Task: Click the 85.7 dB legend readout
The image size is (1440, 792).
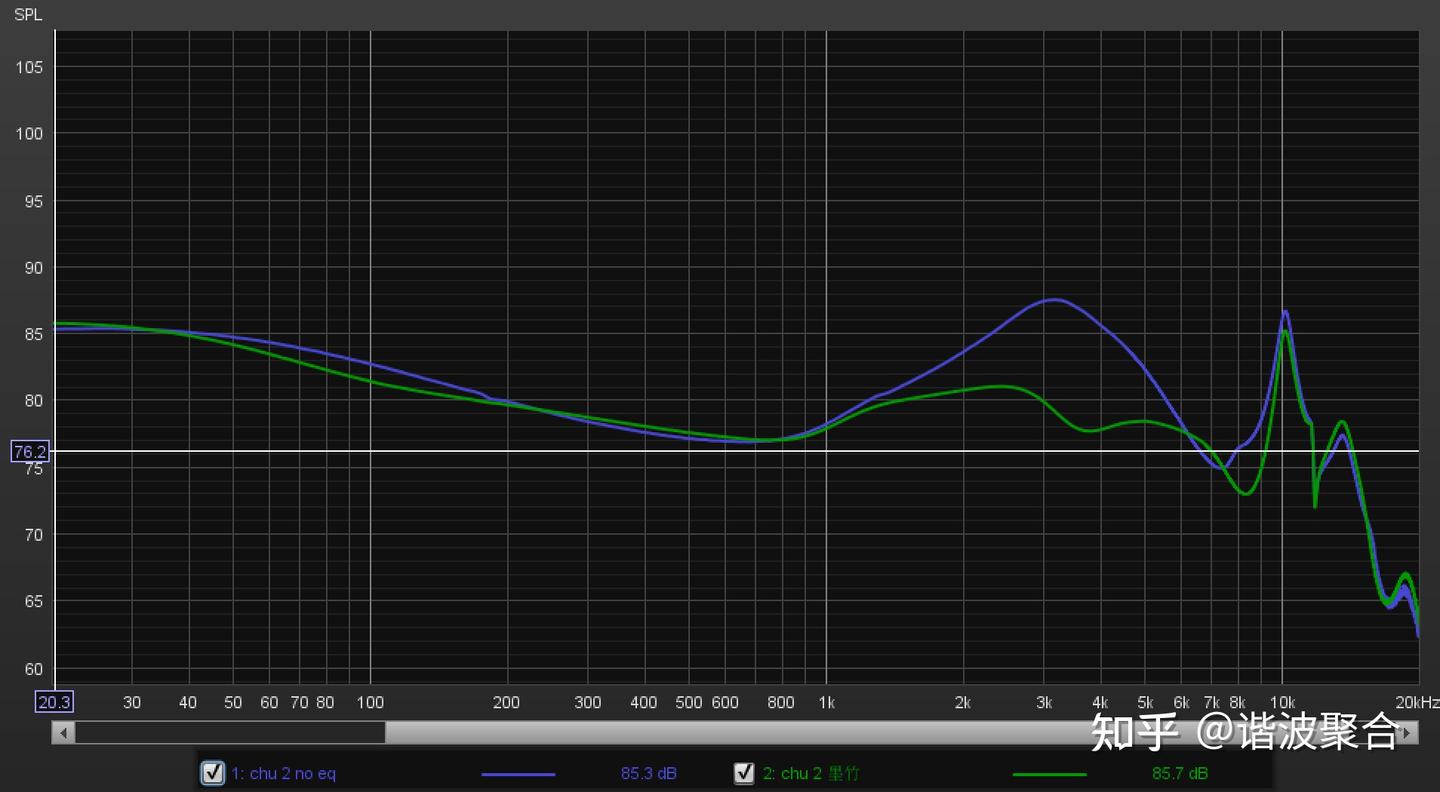Action: pyautogui.click(x=1180, y=774)
